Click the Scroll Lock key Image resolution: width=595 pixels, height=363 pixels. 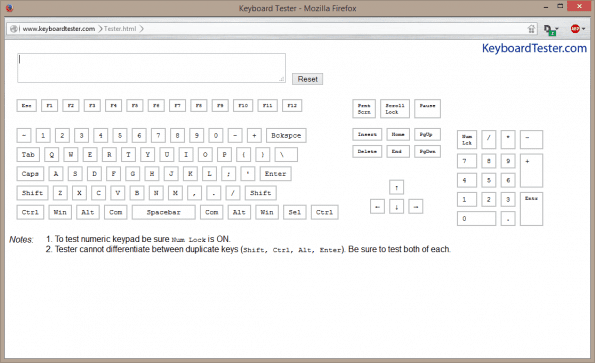coord(395,108)
